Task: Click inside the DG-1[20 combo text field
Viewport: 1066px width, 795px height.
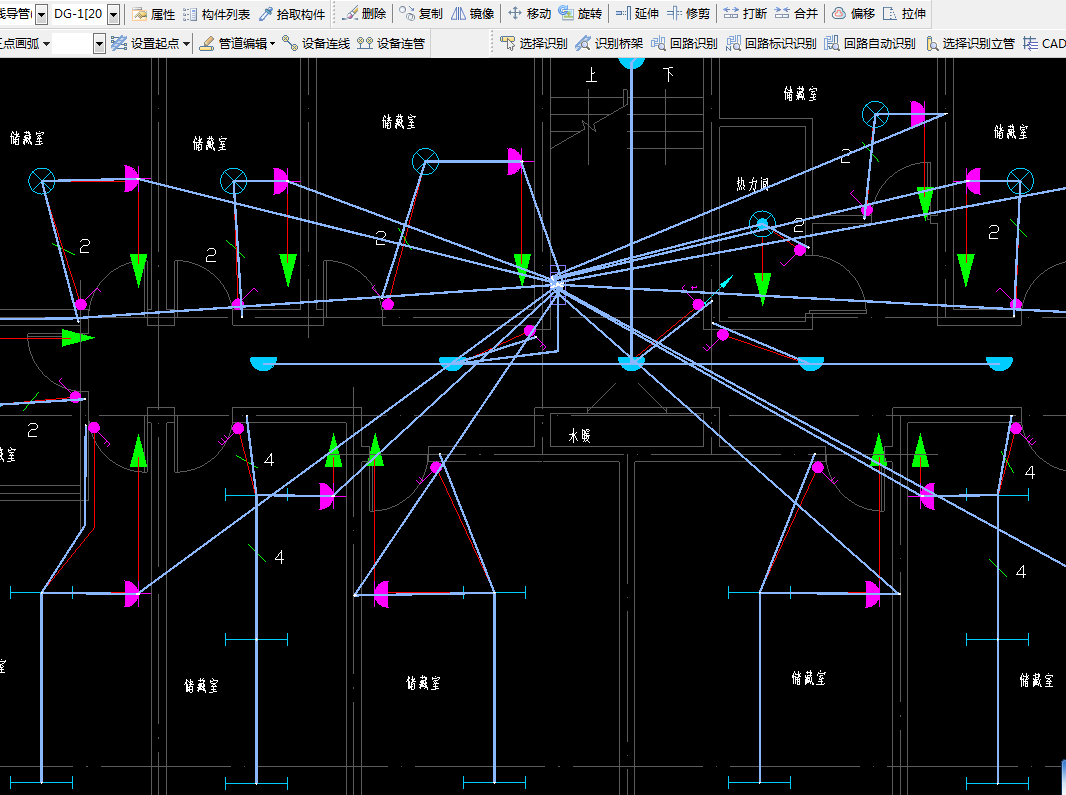Action: 79,14
